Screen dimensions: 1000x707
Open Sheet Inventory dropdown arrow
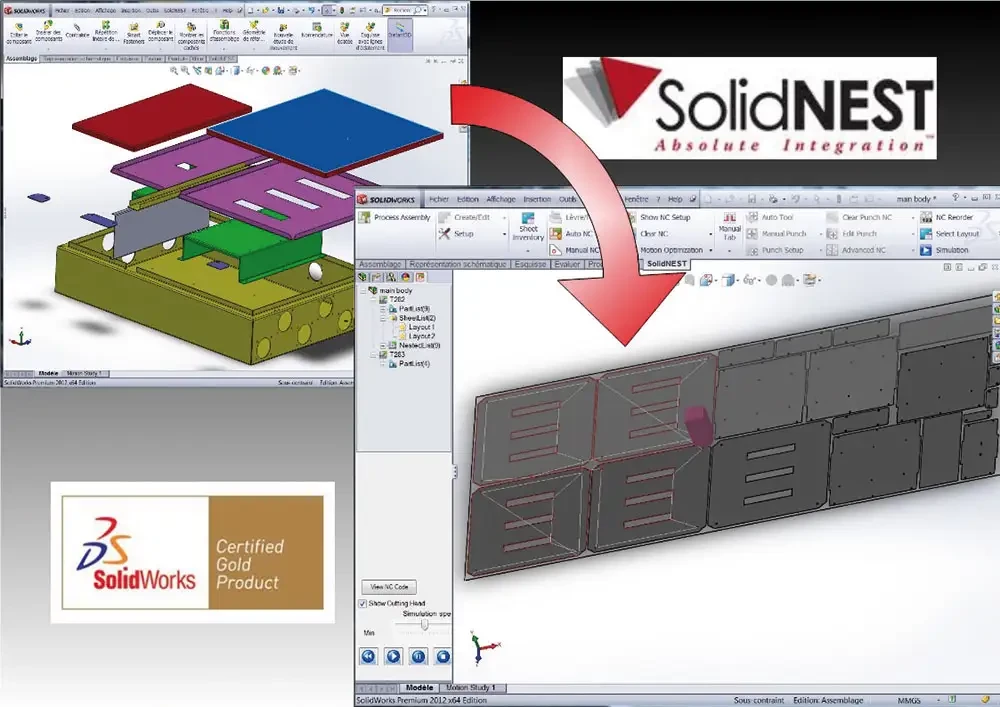(528, 251)
